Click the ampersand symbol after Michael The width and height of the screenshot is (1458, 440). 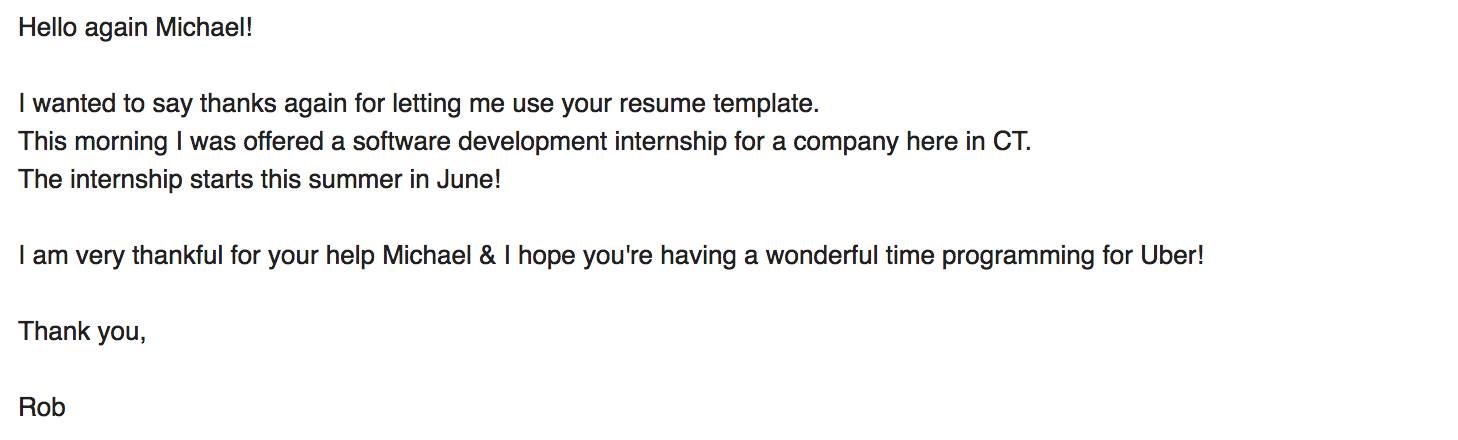click(x=487, y=256)
